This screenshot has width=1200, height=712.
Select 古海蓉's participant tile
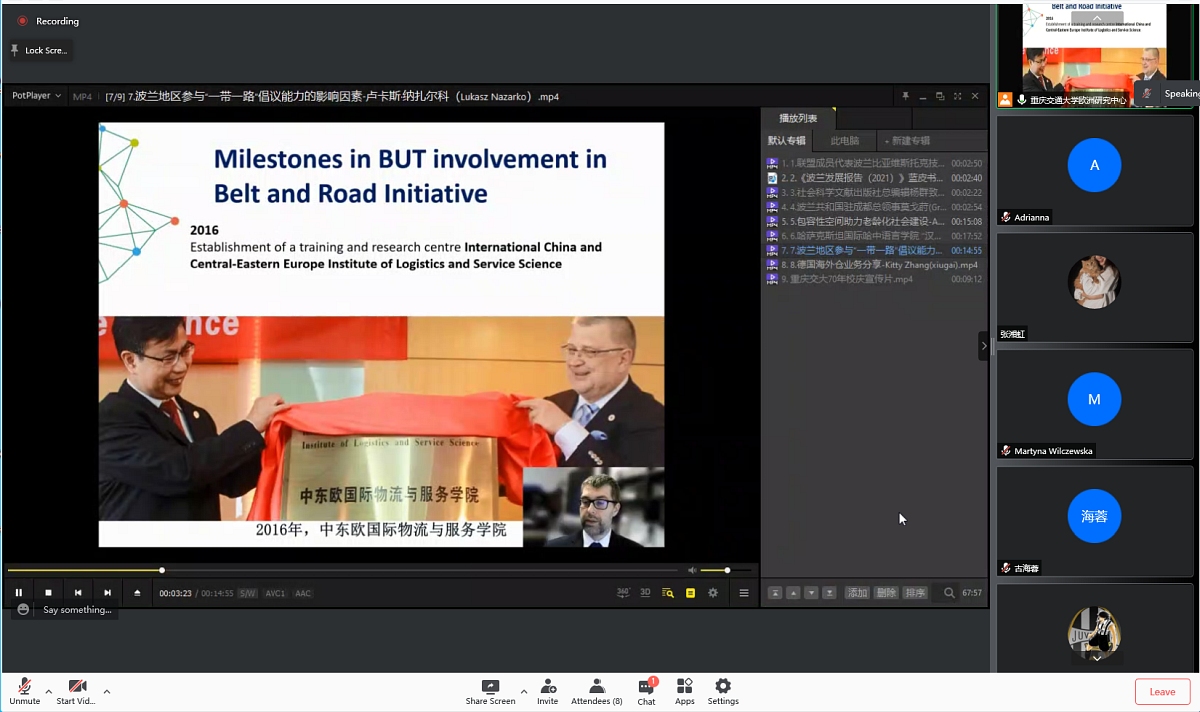1095,521
